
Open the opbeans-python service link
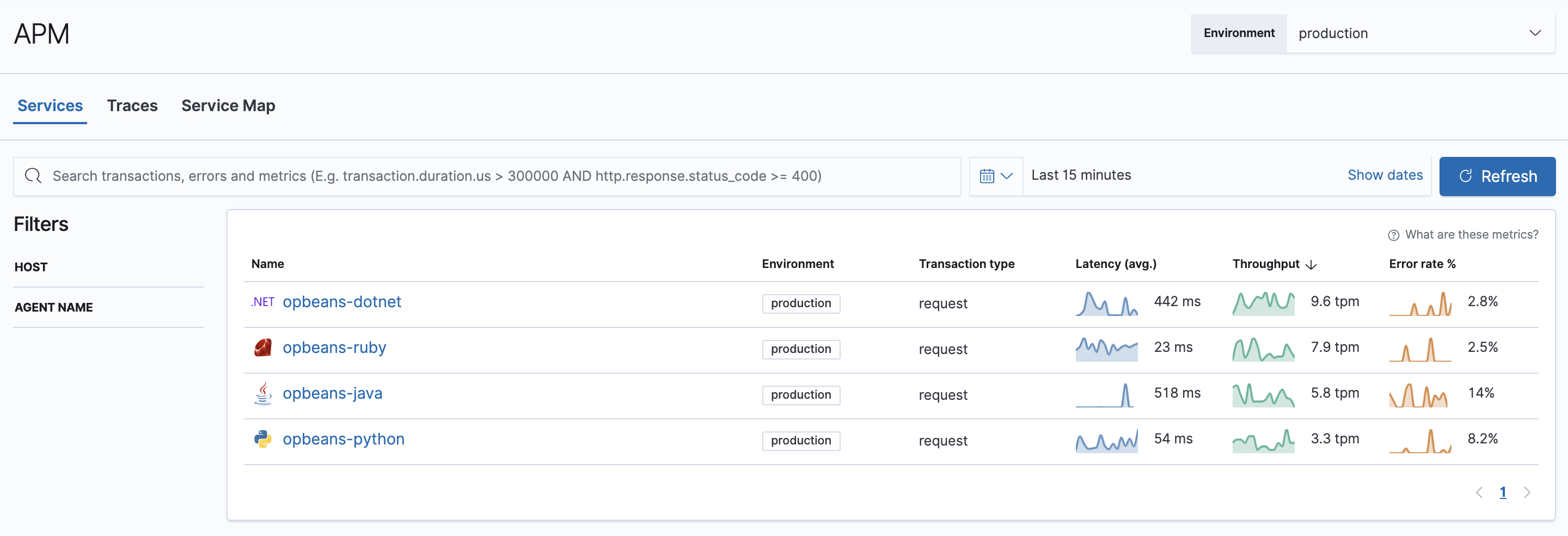344,439
